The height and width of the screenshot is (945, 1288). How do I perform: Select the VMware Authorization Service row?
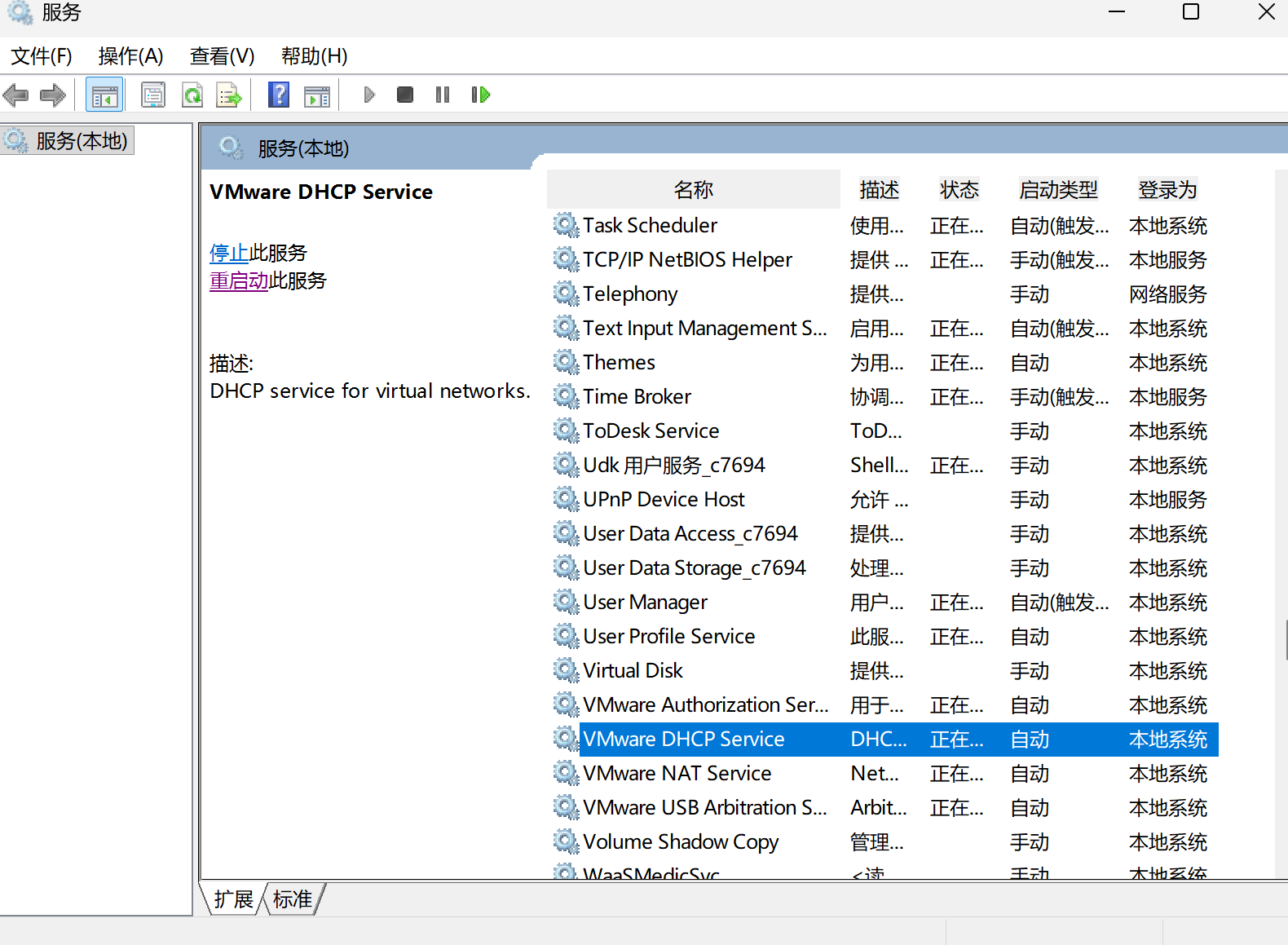point(884,704)
